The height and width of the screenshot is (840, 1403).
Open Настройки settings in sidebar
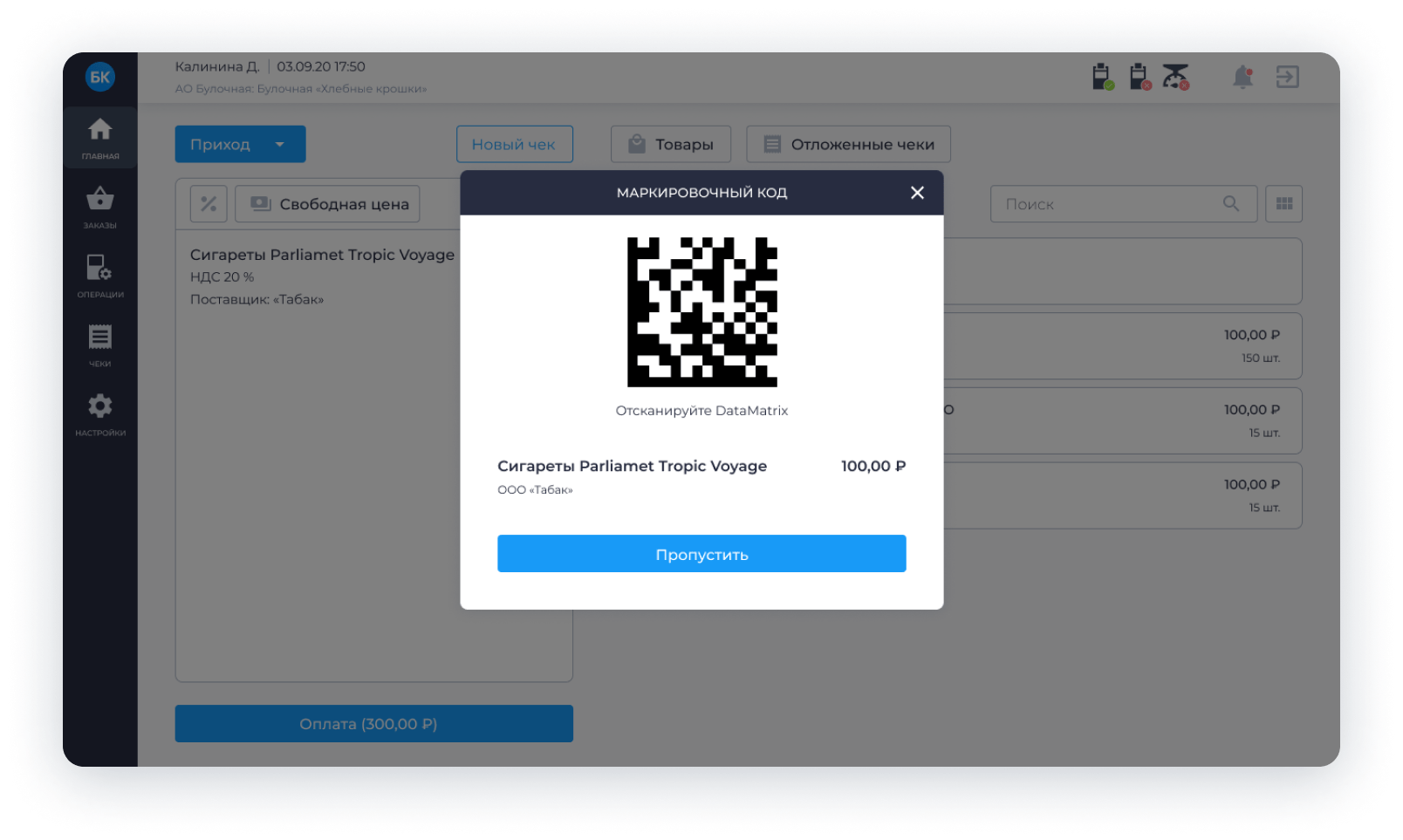pos(100,414)
